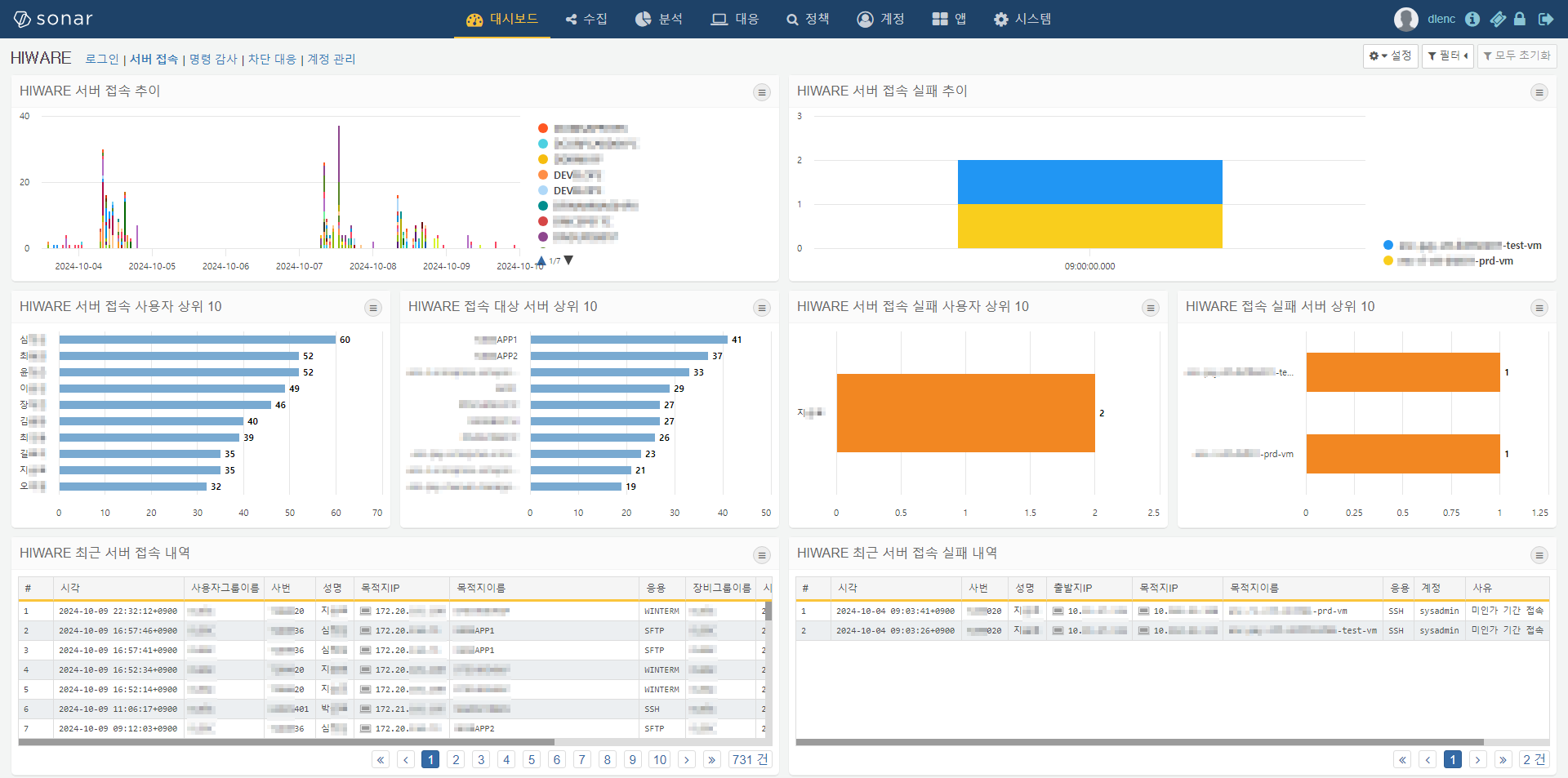Open the menu icon of 최근 서버 접속 실패 내역 panel
This screenshot has width=1568, height=778.
[1539, 555]
